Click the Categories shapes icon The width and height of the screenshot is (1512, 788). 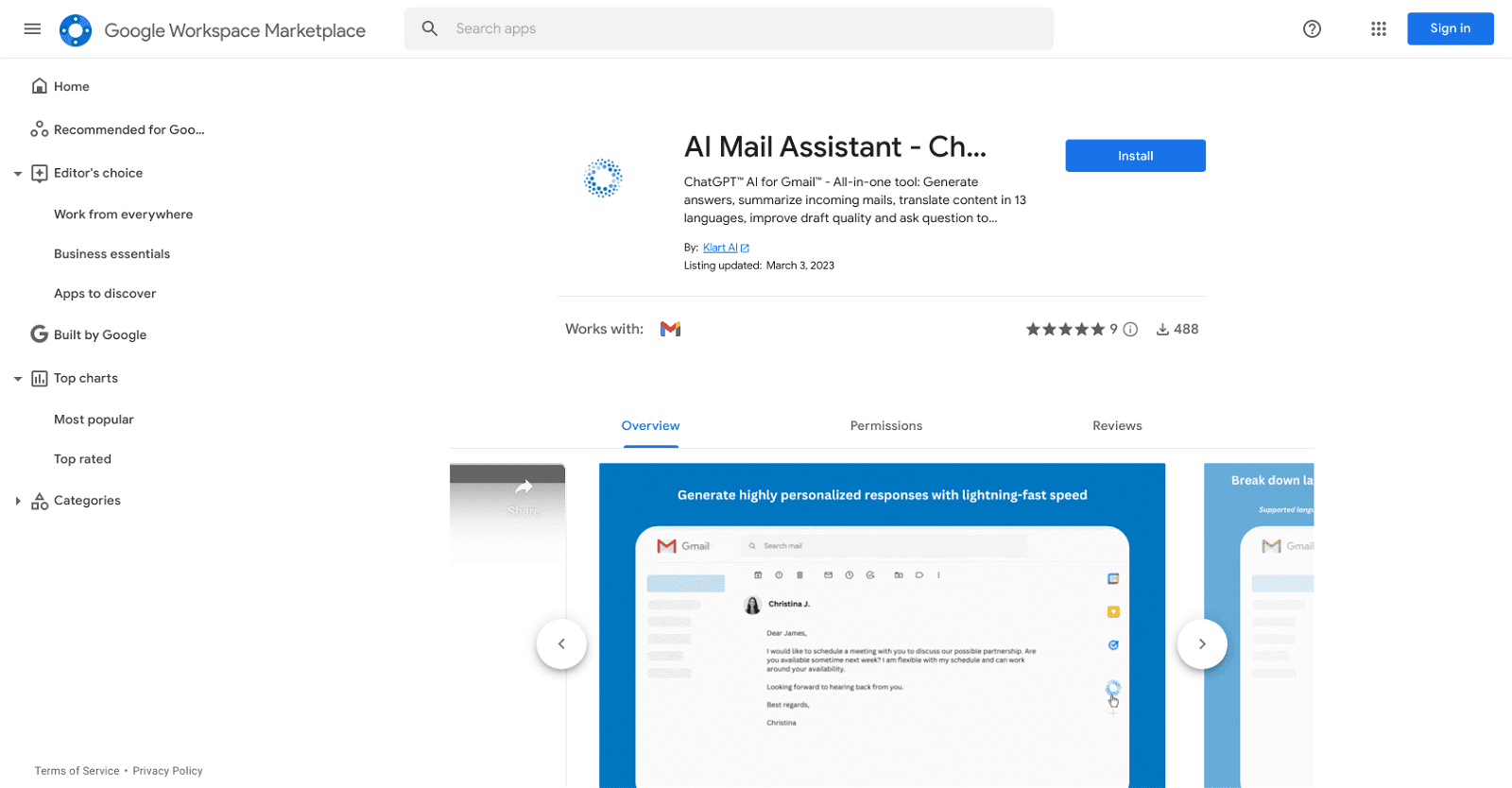click(40, 501)
